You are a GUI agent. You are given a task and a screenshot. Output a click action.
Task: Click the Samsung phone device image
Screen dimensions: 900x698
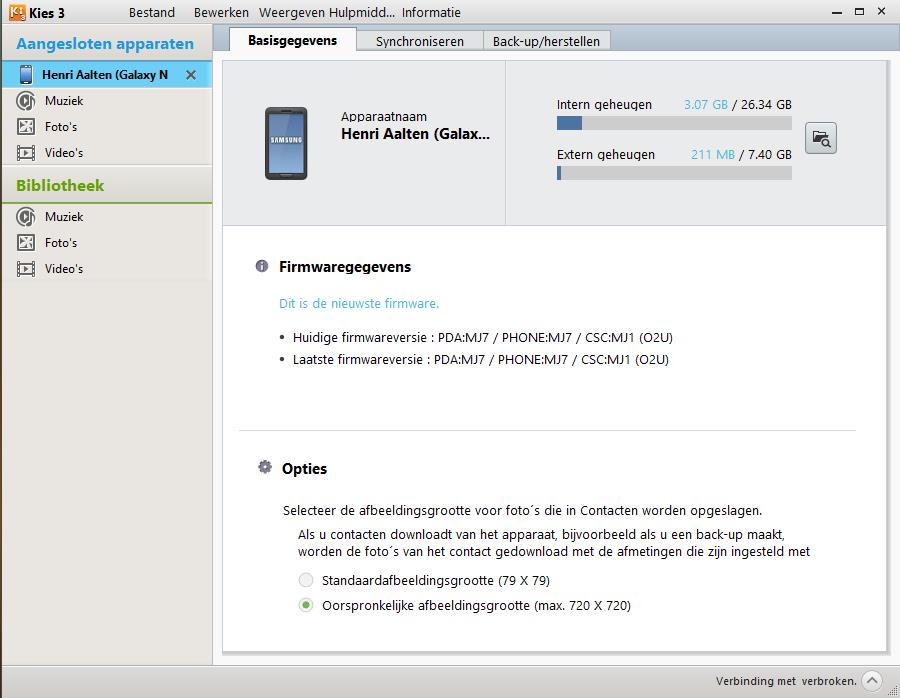(x=286, y=143)
